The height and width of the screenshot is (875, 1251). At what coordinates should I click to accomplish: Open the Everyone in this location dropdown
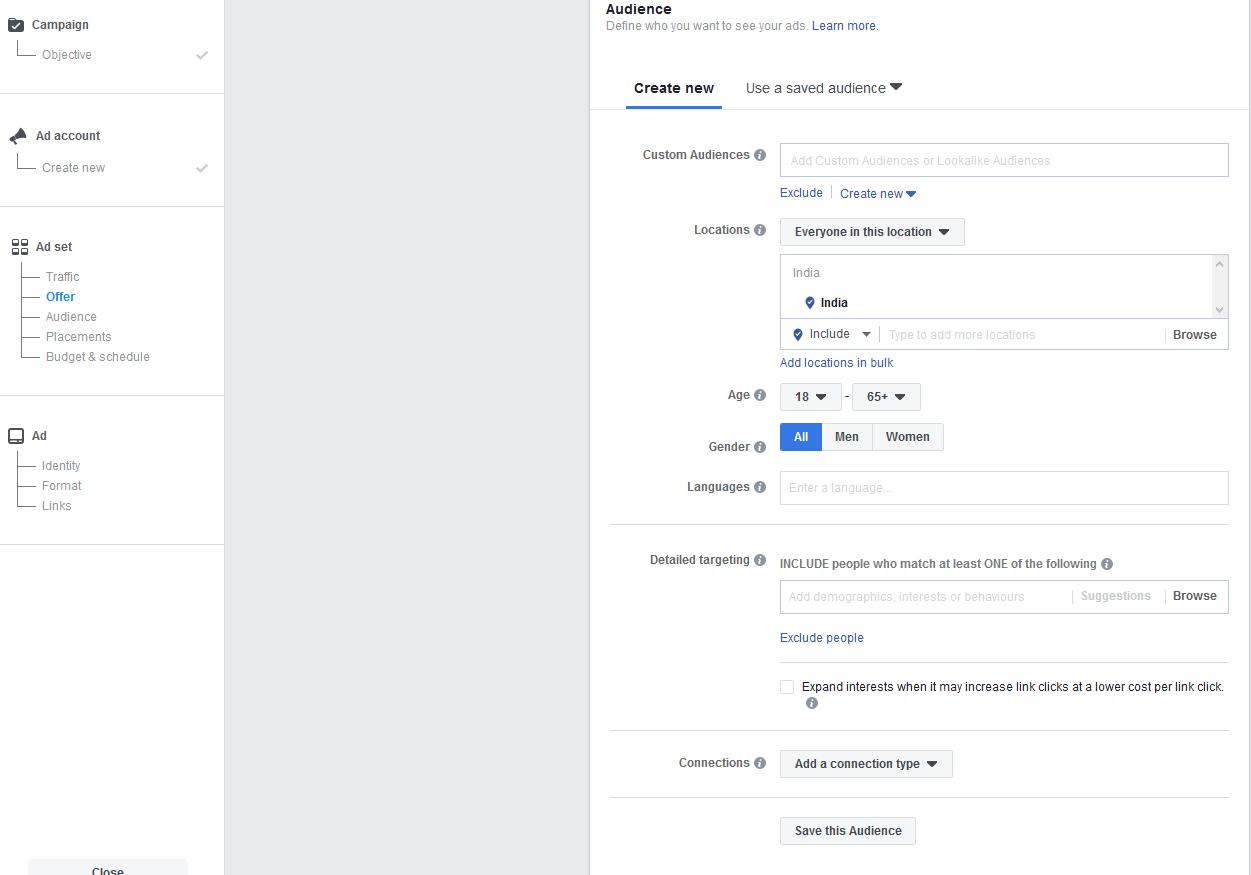pos(871,231)
